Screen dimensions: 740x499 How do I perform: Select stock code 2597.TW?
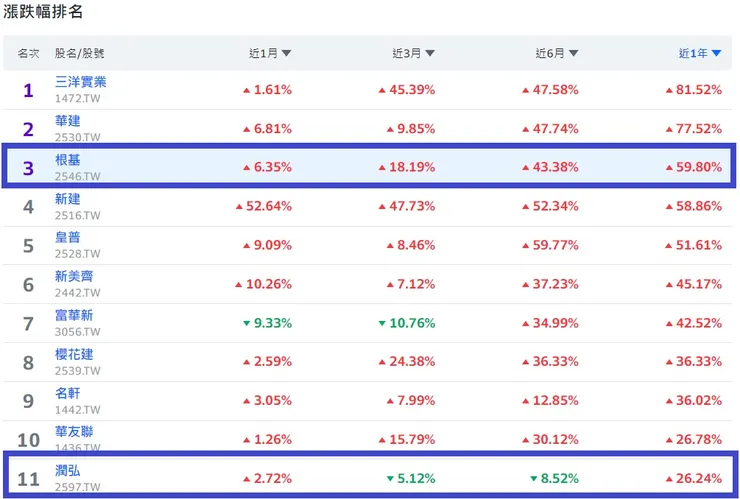[x=77, y=487]
